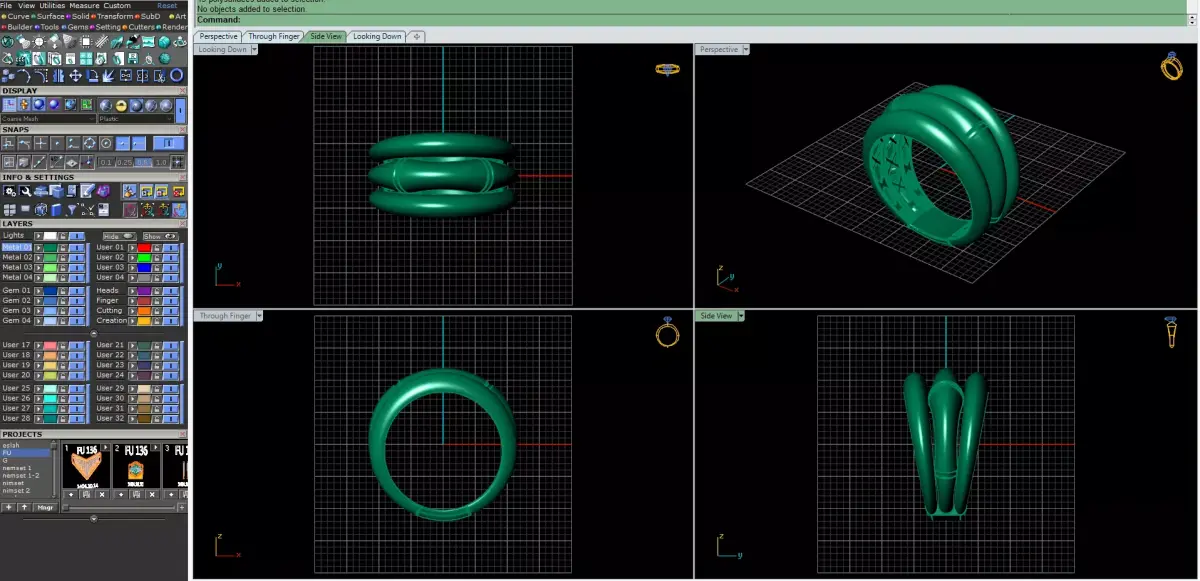The image size is (1200, 581).
Task: Toggle visibility of the User 17 layer
Action: pyautogui.click(x=76, y=345)
